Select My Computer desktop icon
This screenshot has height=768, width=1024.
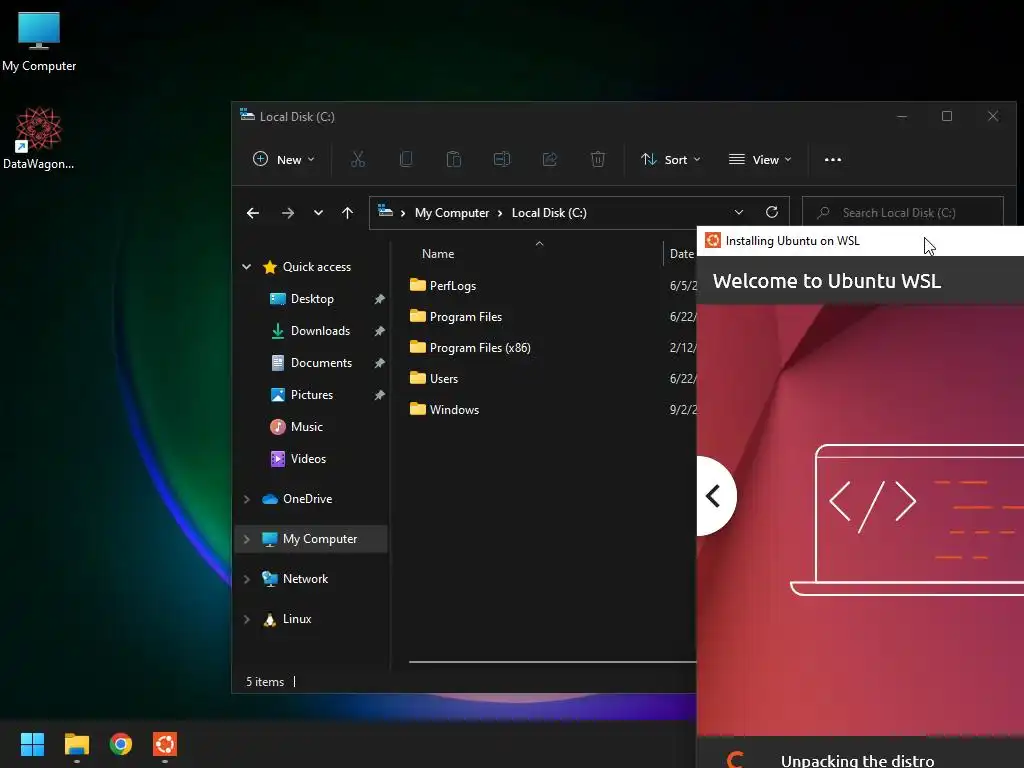(x=39, y=41)
